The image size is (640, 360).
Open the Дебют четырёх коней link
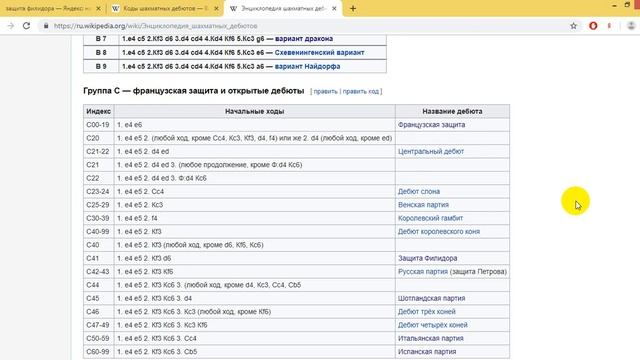[x=433, y=325]
